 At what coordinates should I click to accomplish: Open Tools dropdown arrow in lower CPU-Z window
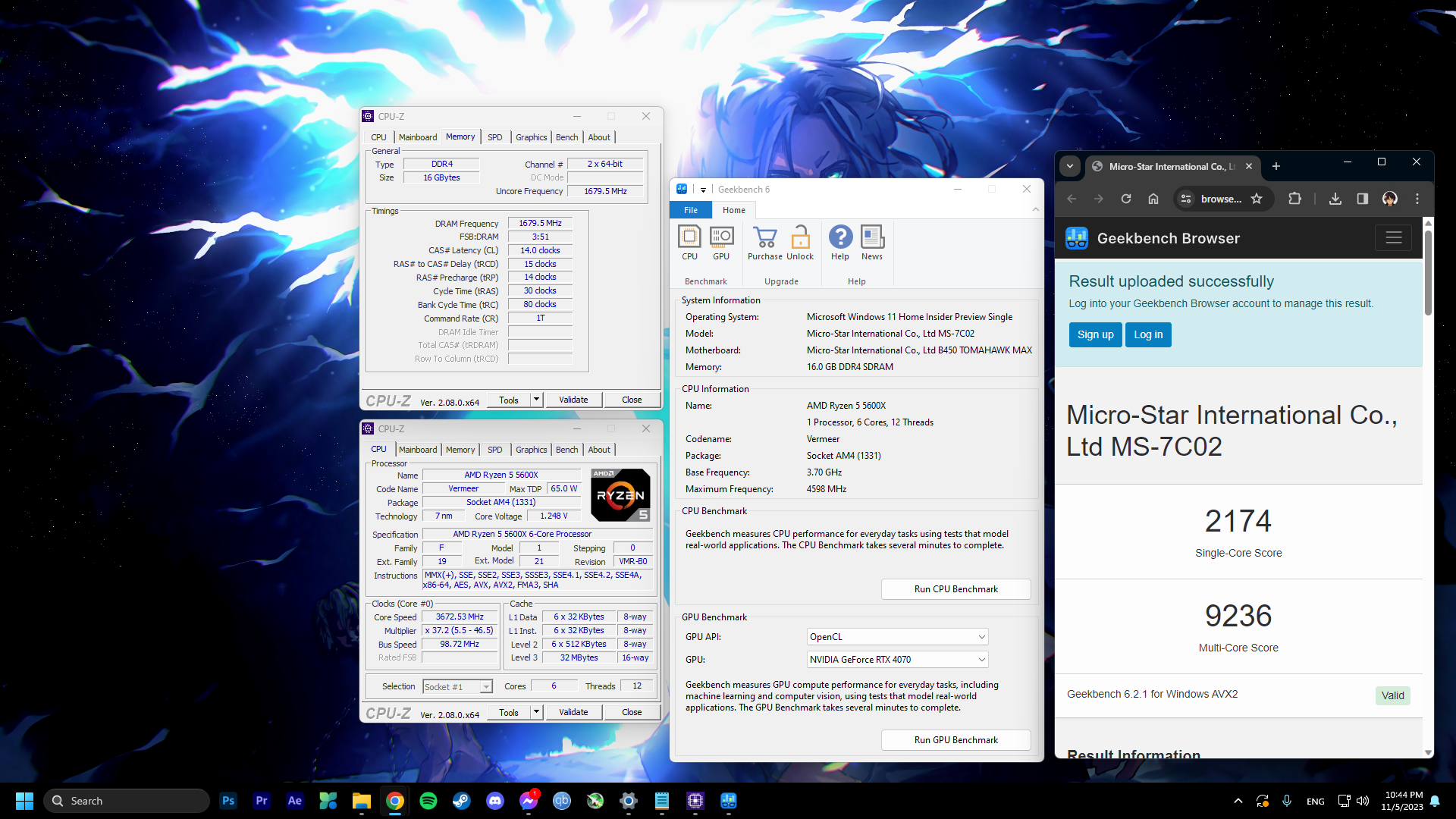tap(537, 712)
